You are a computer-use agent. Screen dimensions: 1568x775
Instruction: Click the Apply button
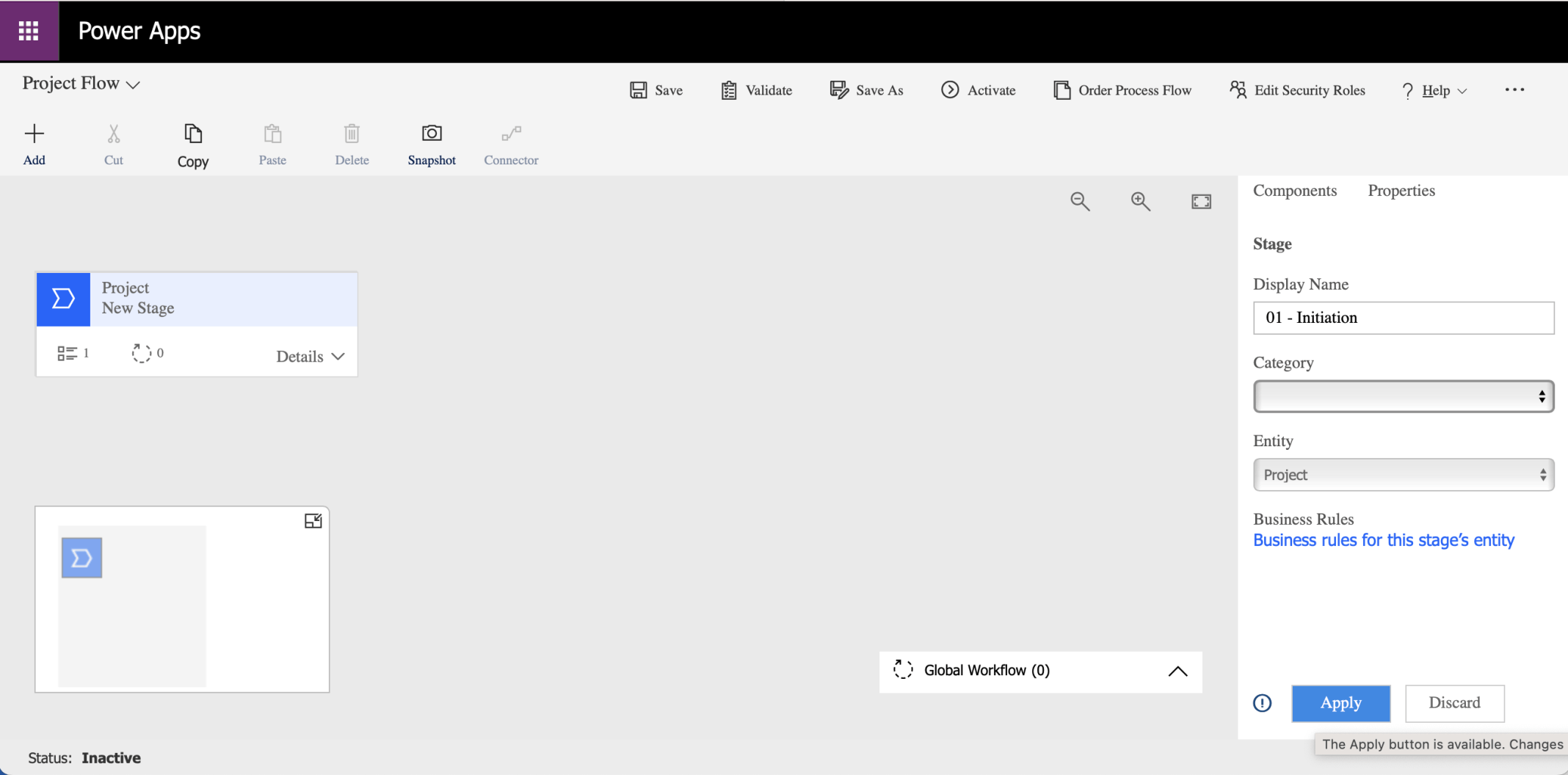1340,703
